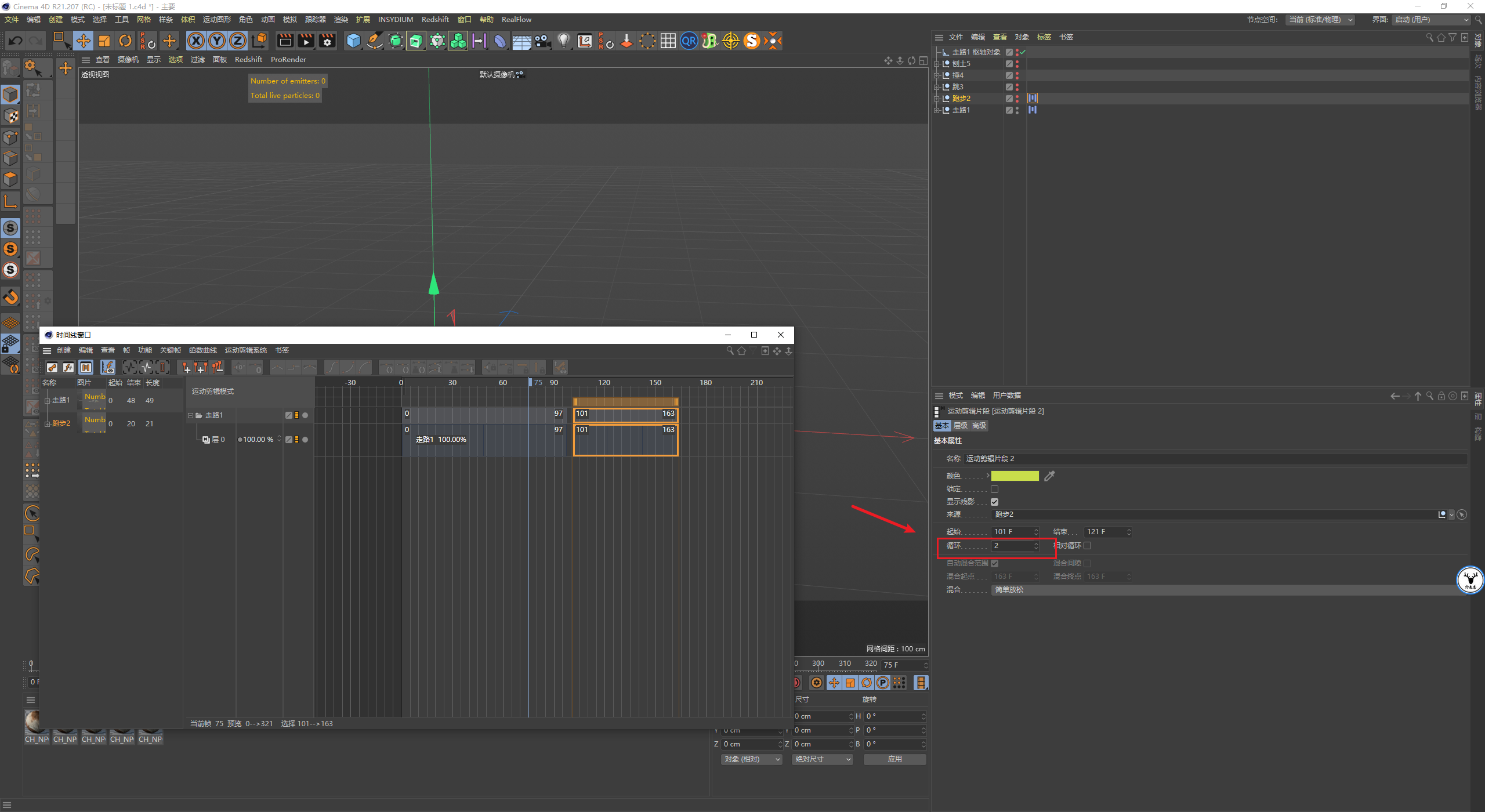Toggle the X axis lock
1485x812 pixels.
[196, 41]
